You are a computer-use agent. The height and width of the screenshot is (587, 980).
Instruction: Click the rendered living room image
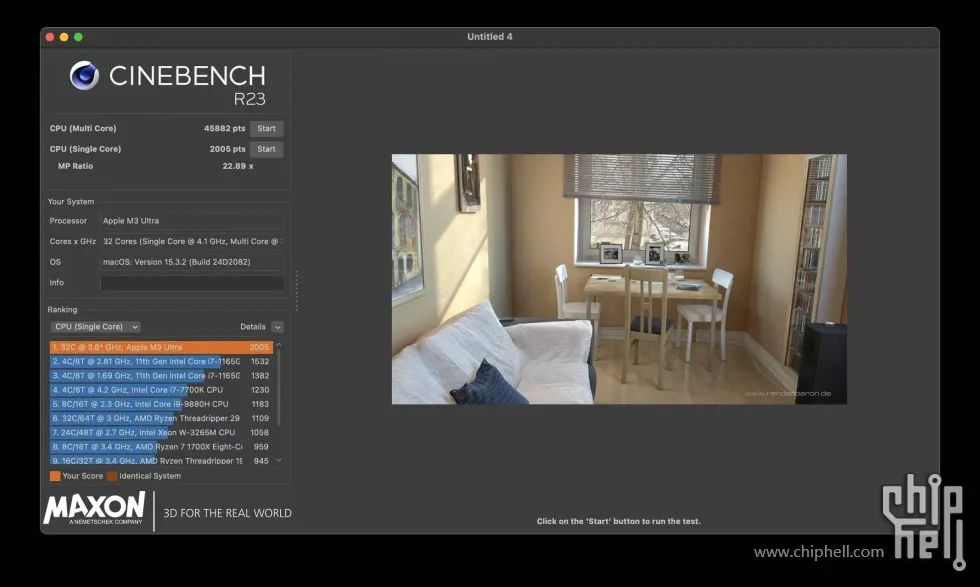619,279
